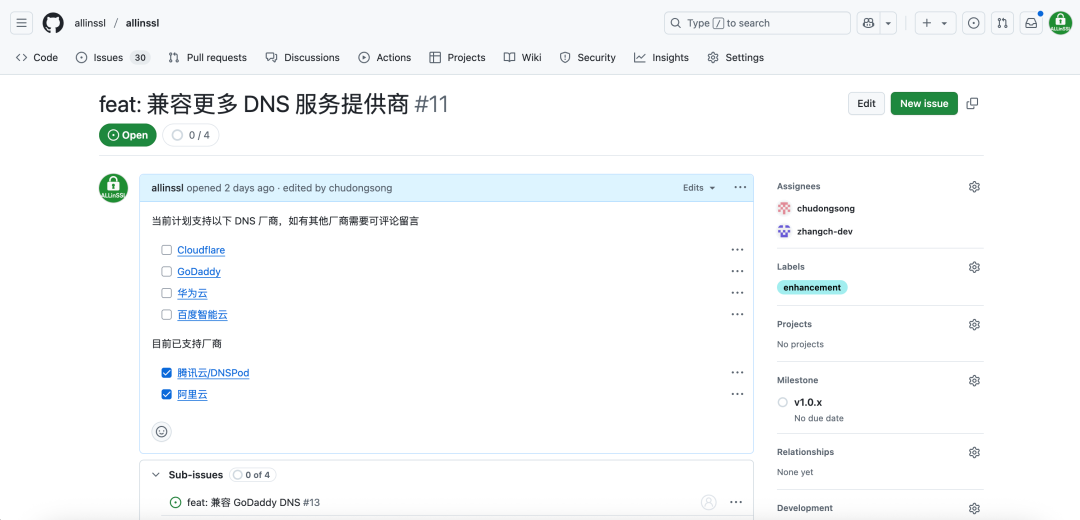
Task: Click the enhancement label
Action: click(812, 287)
